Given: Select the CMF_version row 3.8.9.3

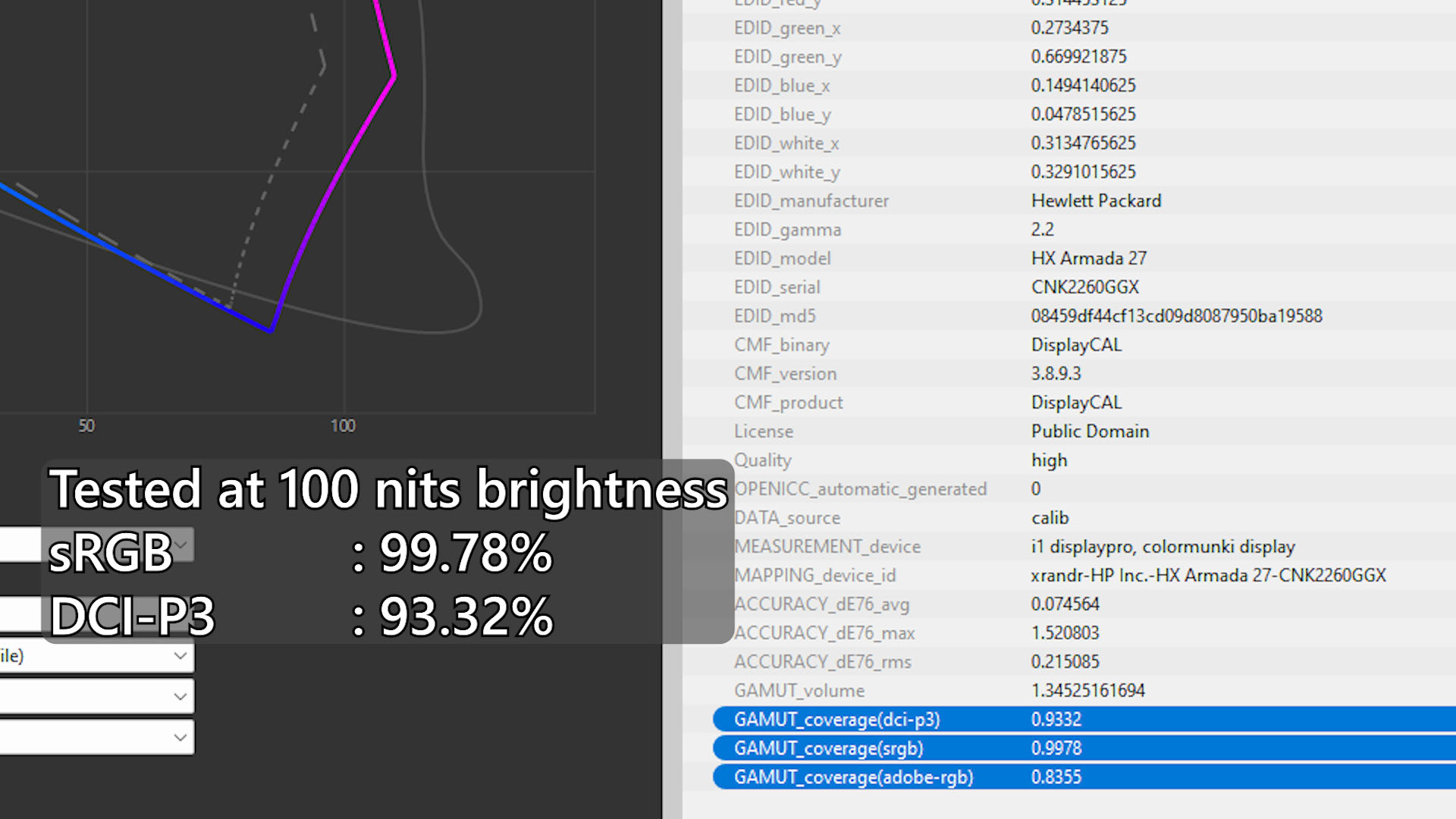Looking at the screenshot, I should pyautogui.click(x=1056, y=374).
